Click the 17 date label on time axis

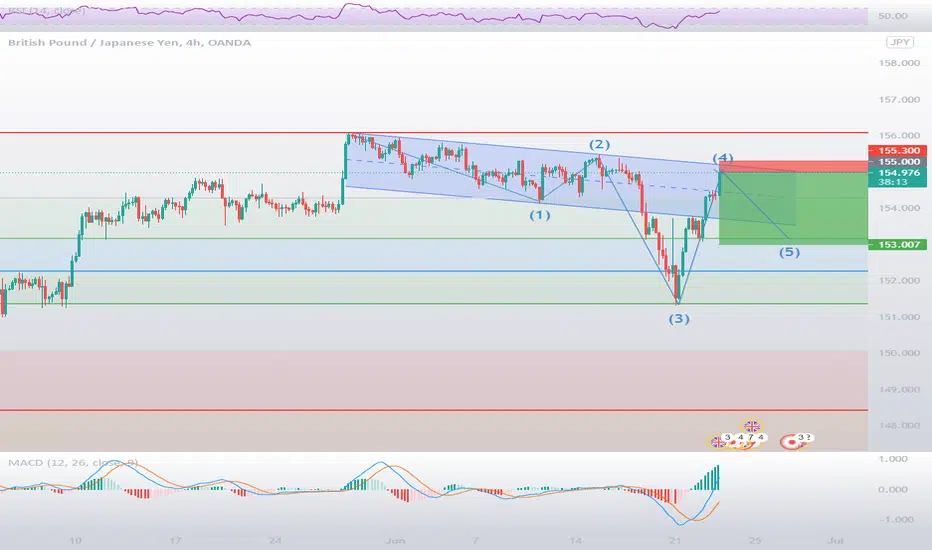click(175, 540)
